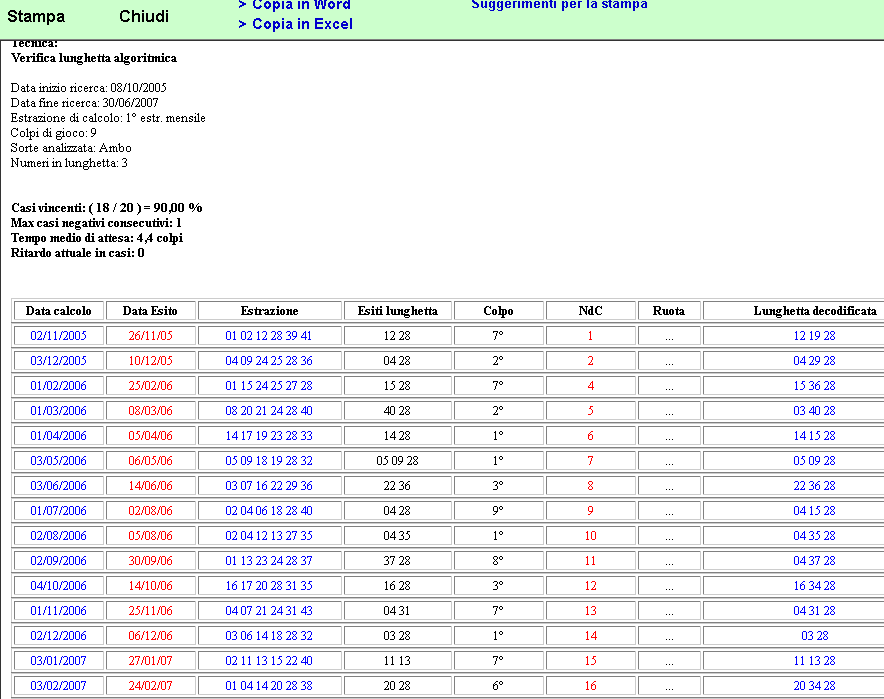Screen dimensions: 884x699
Task: Click calculation date 04/10/2006
Action: [59, 586]
